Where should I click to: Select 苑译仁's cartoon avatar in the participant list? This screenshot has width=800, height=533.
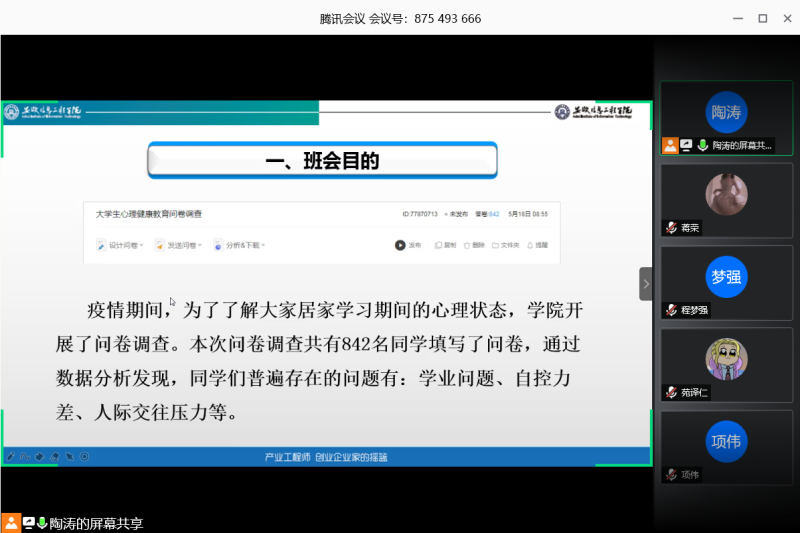click(x=727, y=359)
